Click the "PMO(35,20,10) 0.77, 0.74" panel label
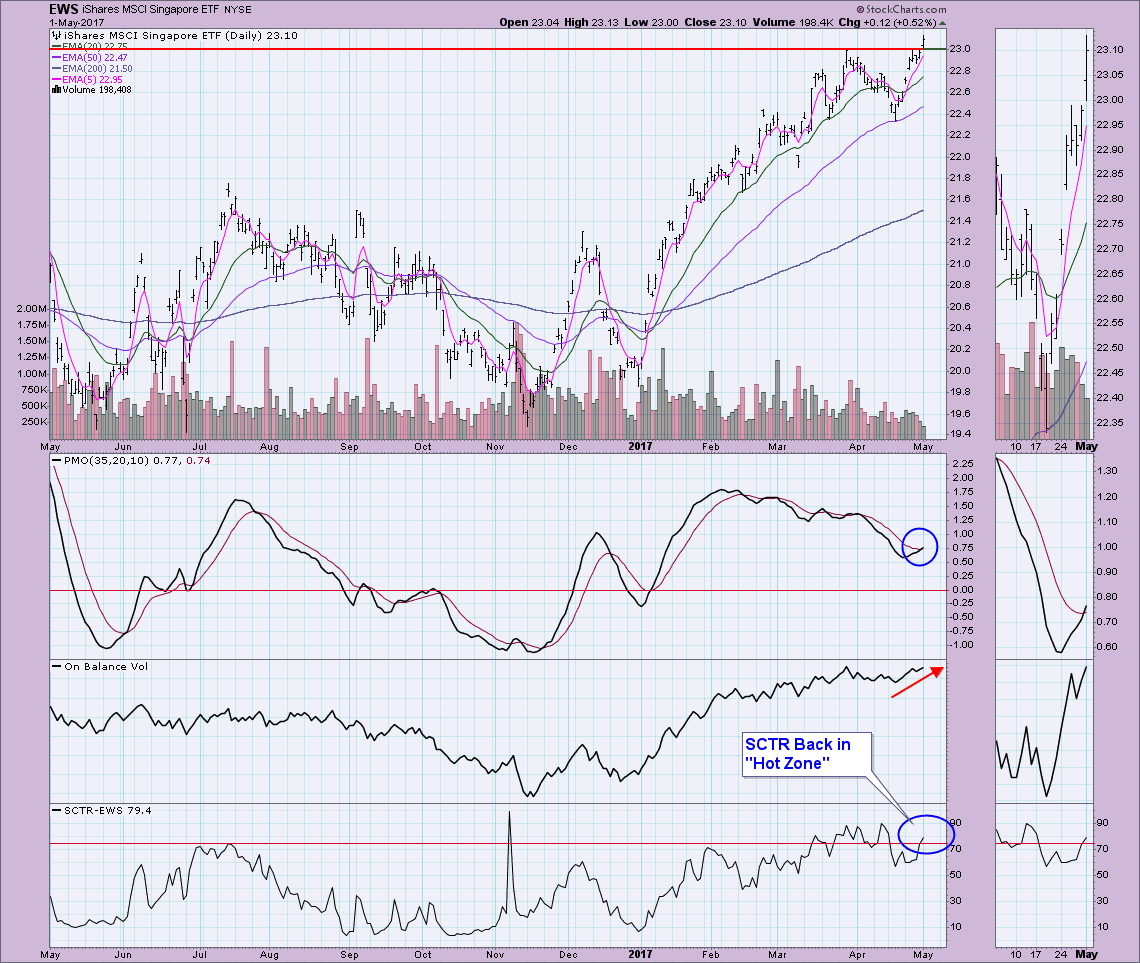Screen dimensions: 1140x963 pyautogui.click(x=137, y=460)
